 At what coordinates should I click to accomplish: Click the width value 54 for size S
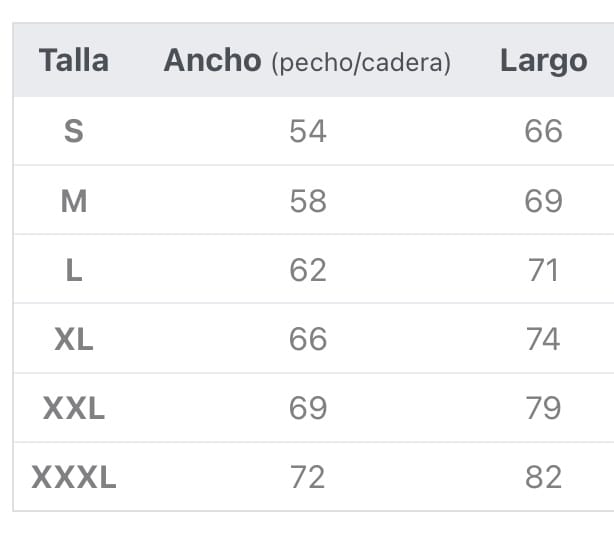(x=307, y=131)
